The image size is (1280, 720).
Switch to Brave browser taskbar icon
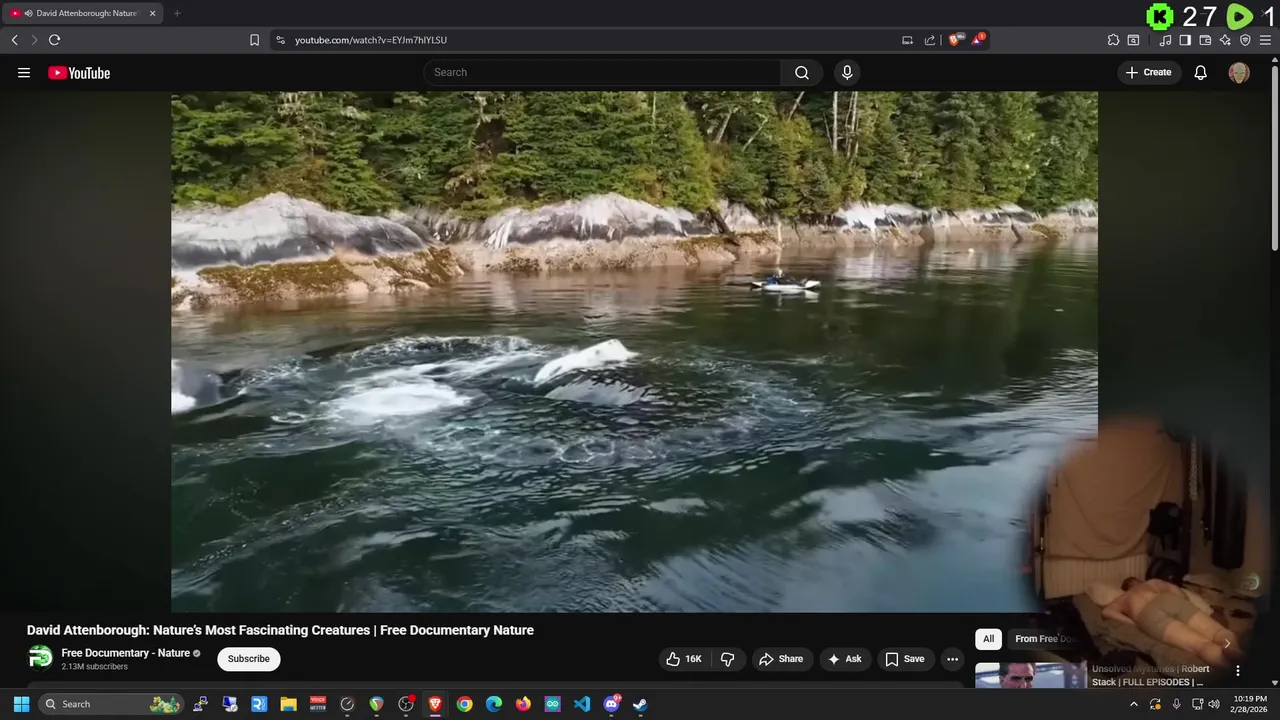click(435, 704)
